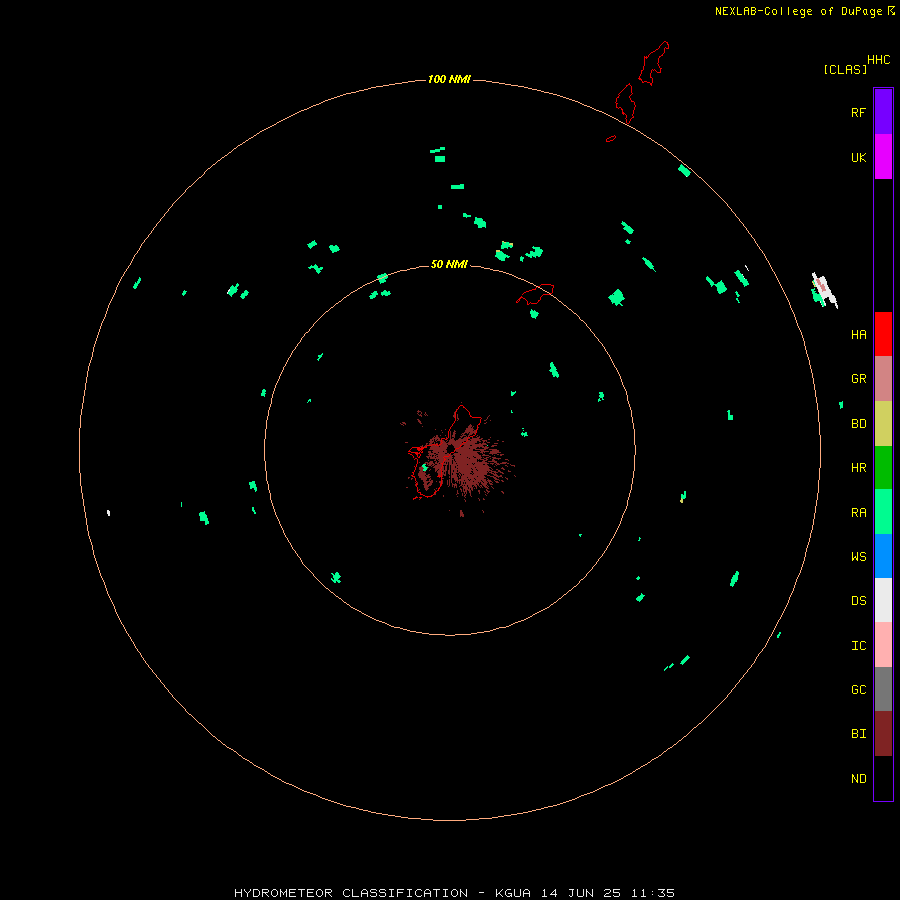Click the BD legend label
900x900 pixels.
coord(858,424)
